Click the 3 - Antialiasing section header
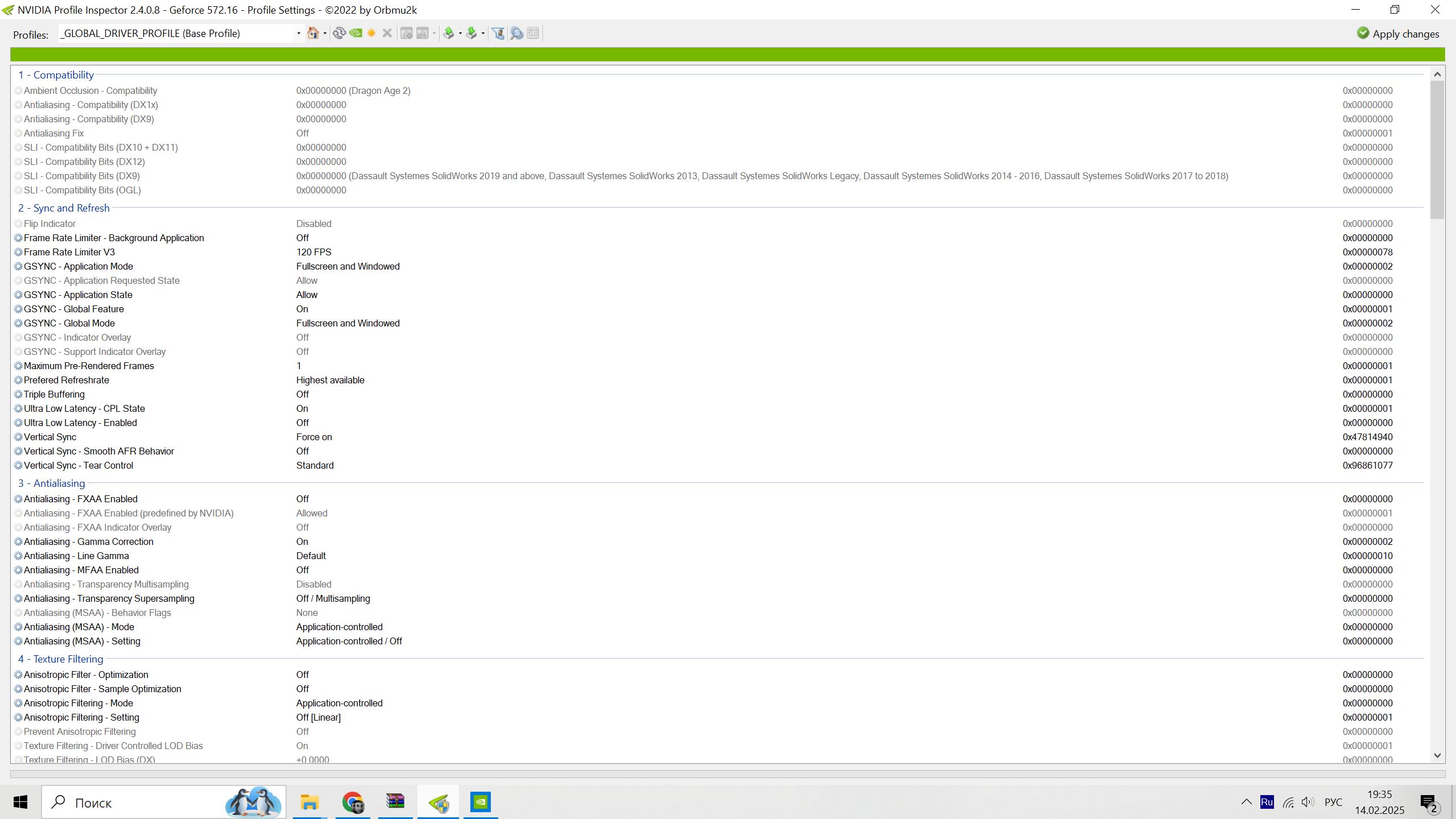1456x819 pixels. [51, 483]
